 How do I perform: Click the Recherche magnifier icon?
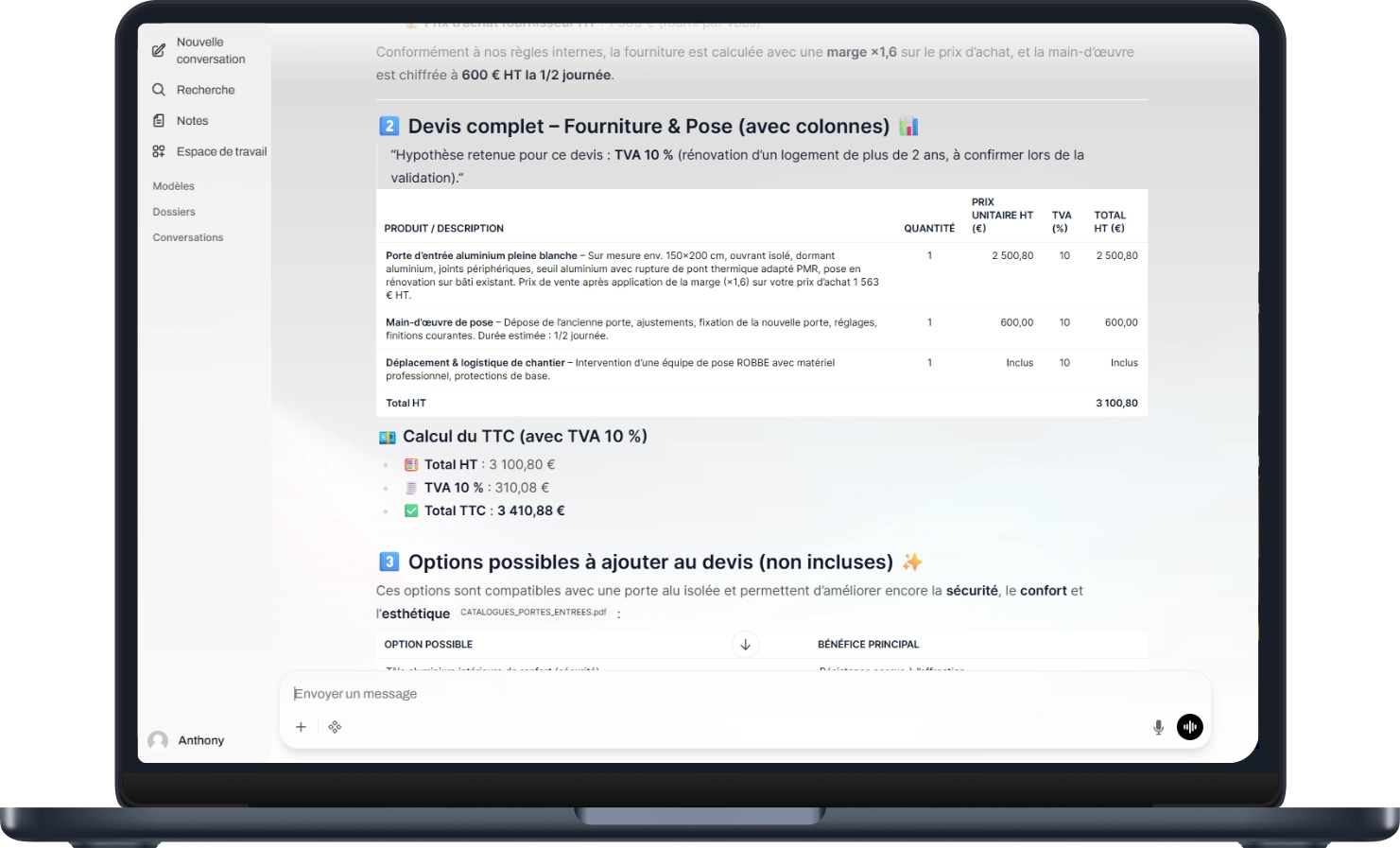(159, 90)
